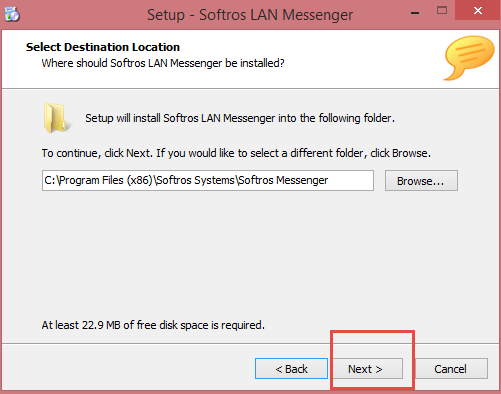Image resolution: width=501 pixels, height=394 pixels.
Task: Minimize the setup window
Action: coord(415,13)
